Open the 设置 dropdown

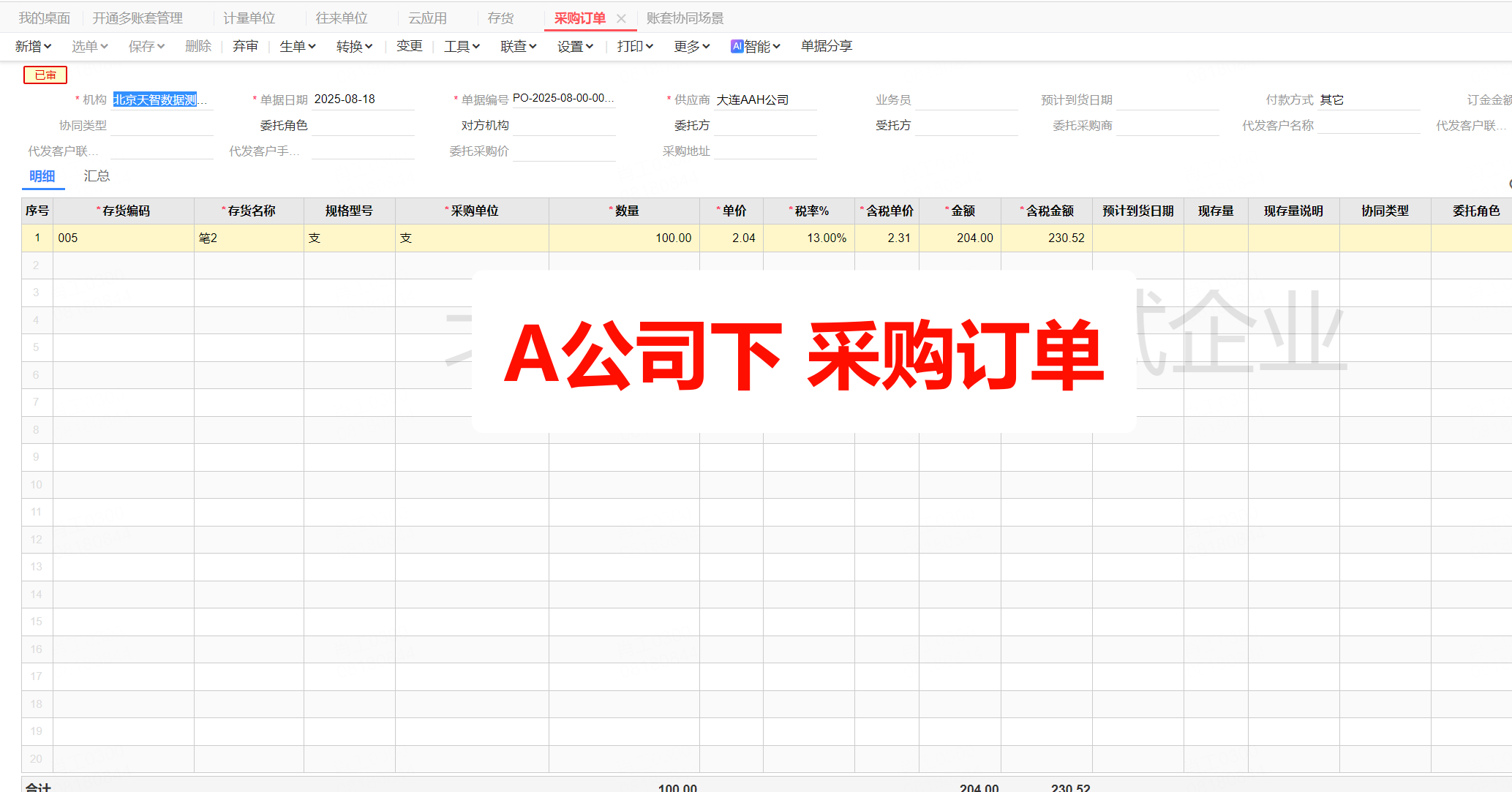click(575, 46)
